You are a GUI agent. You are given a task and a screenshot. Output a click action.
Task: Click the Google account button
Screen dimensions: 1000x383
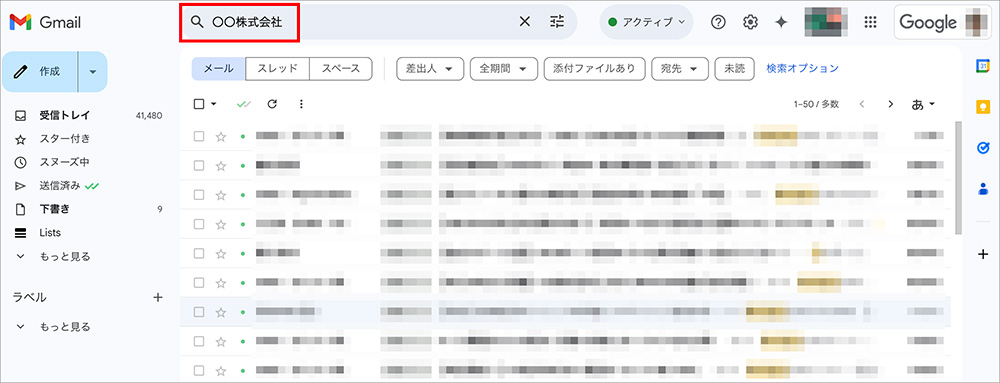943,22
